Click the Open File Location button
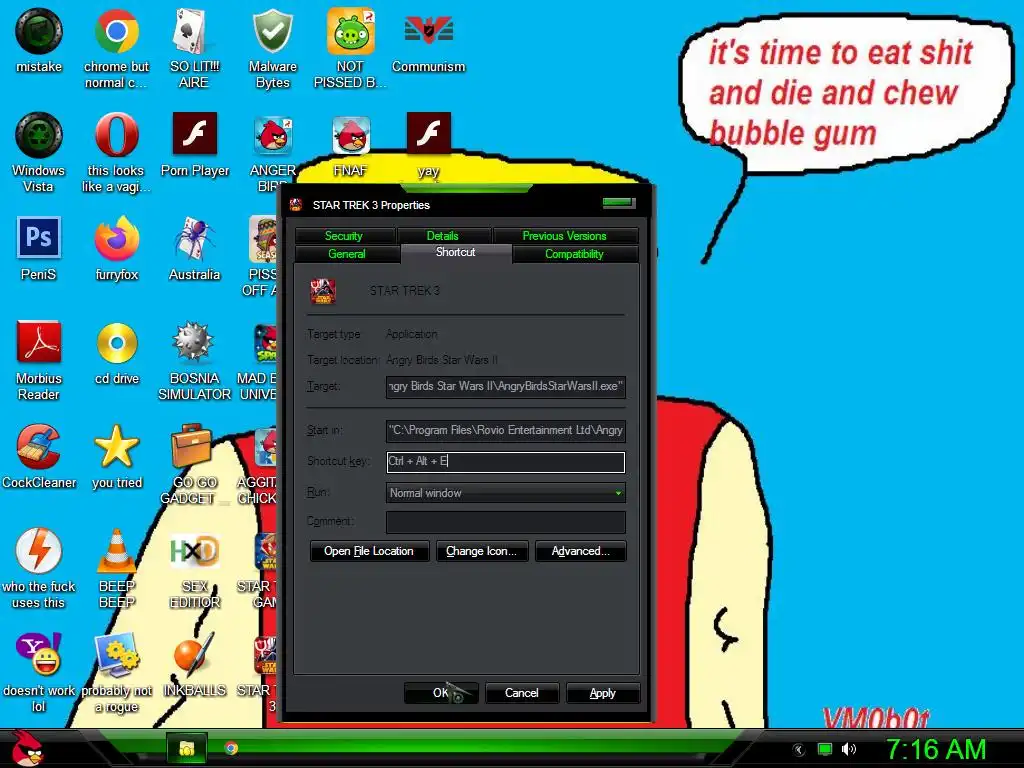This screenshot has height=768, width=1024. [369, 551]
